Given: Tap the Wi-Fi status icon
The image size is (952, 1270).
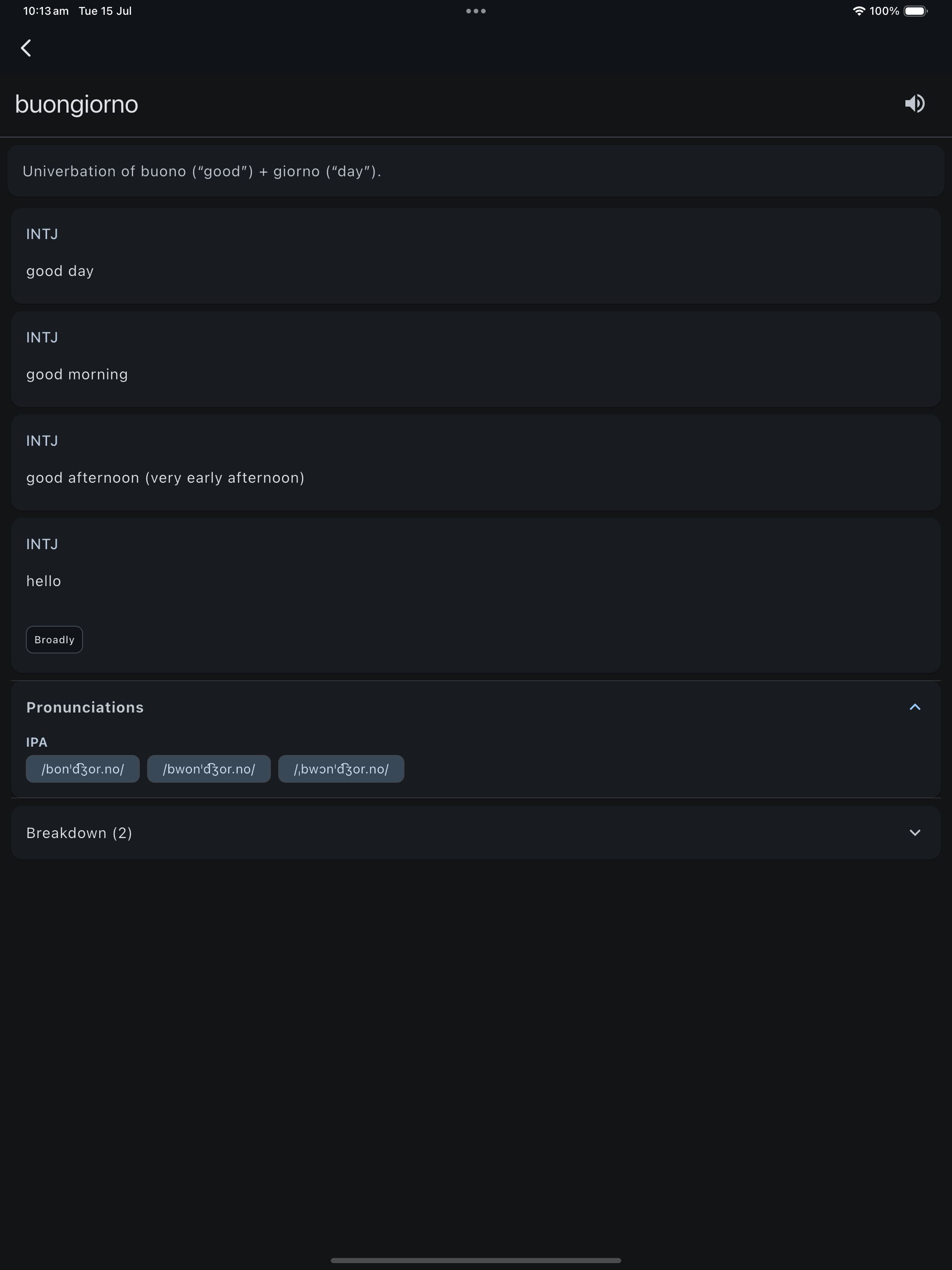Looking at the screenshot, I should click(857, 10).
